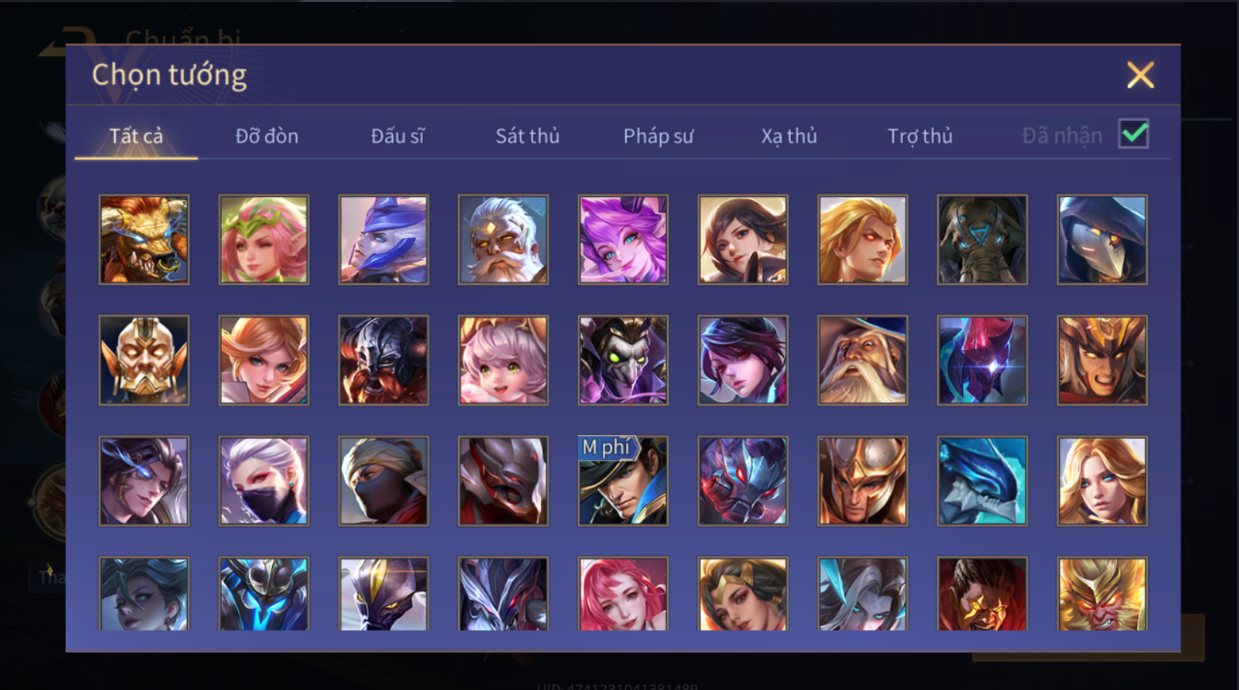This screenshot has width=1239, height=690.
Task: Choose the white-haired masked ninja hero
Action: click(x=264, y=481)
